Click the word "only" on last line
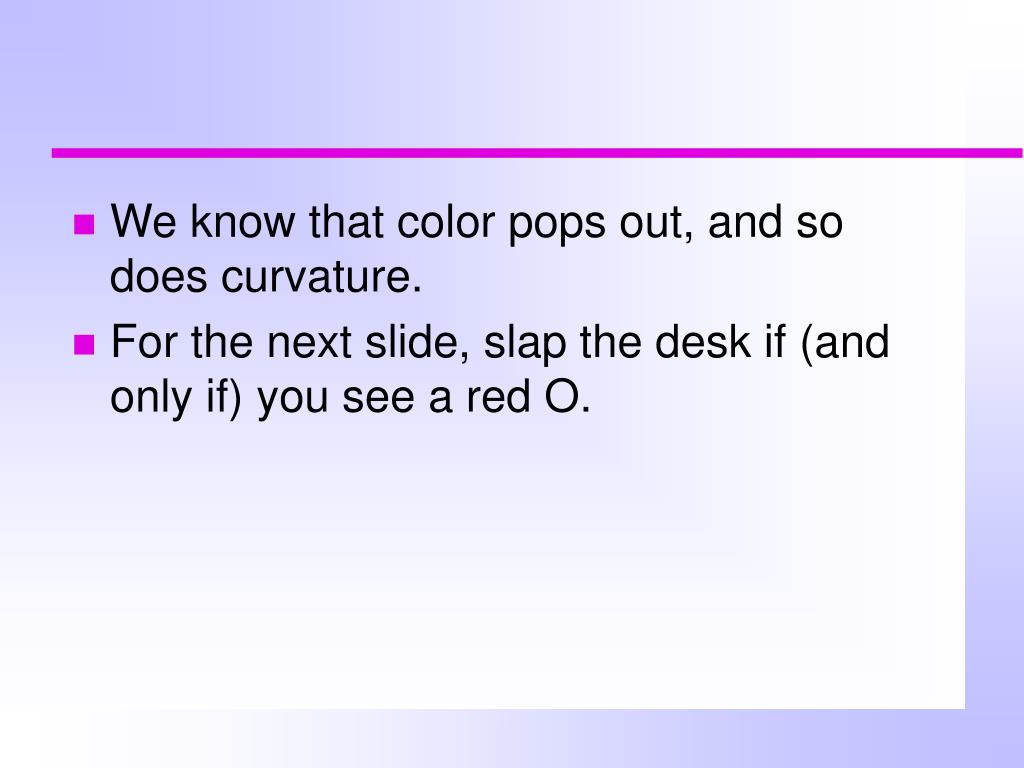Screen dimensions: 1024x768 click(x=150, y=398)
